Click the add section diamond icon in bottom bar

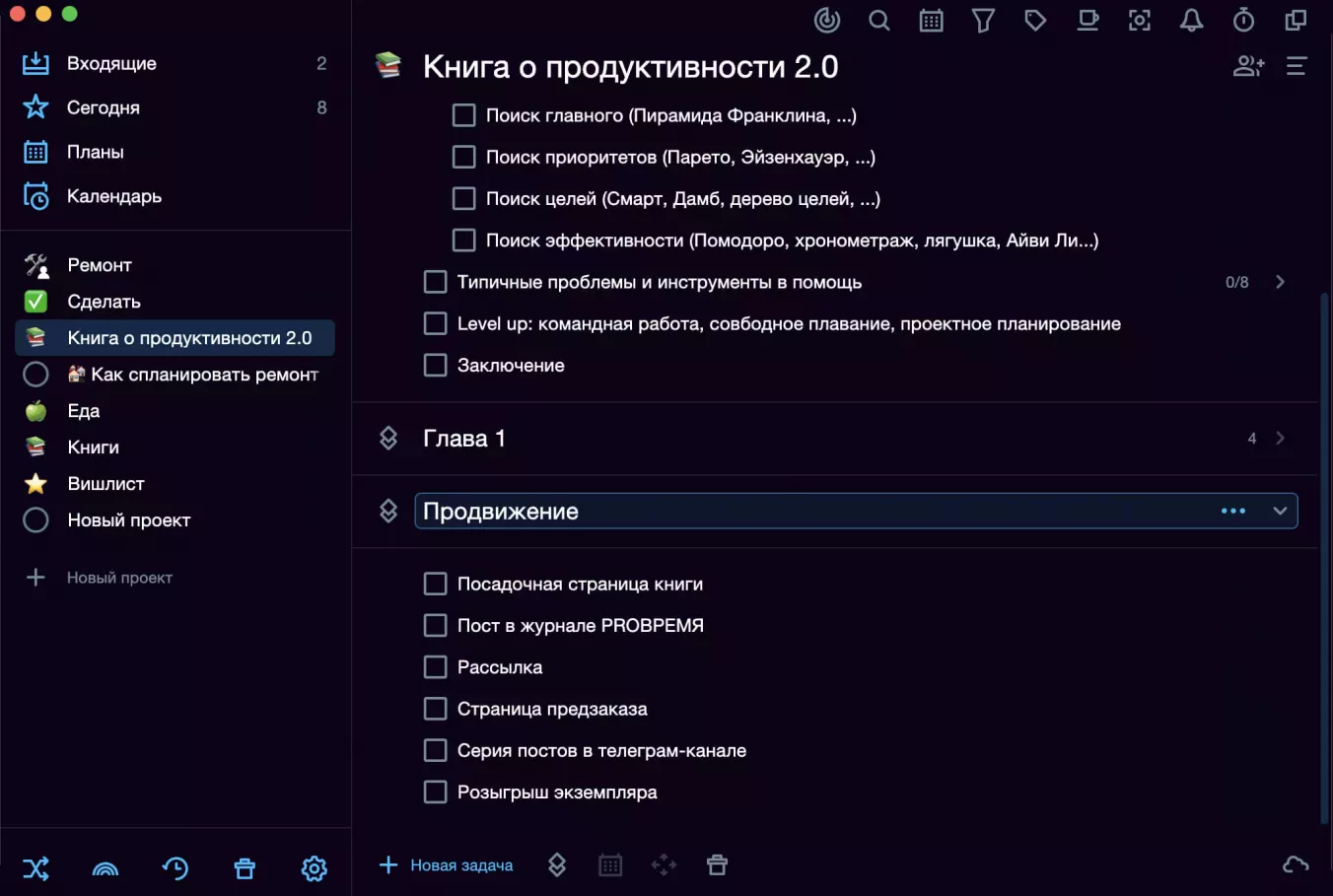(x=557, y=865)
